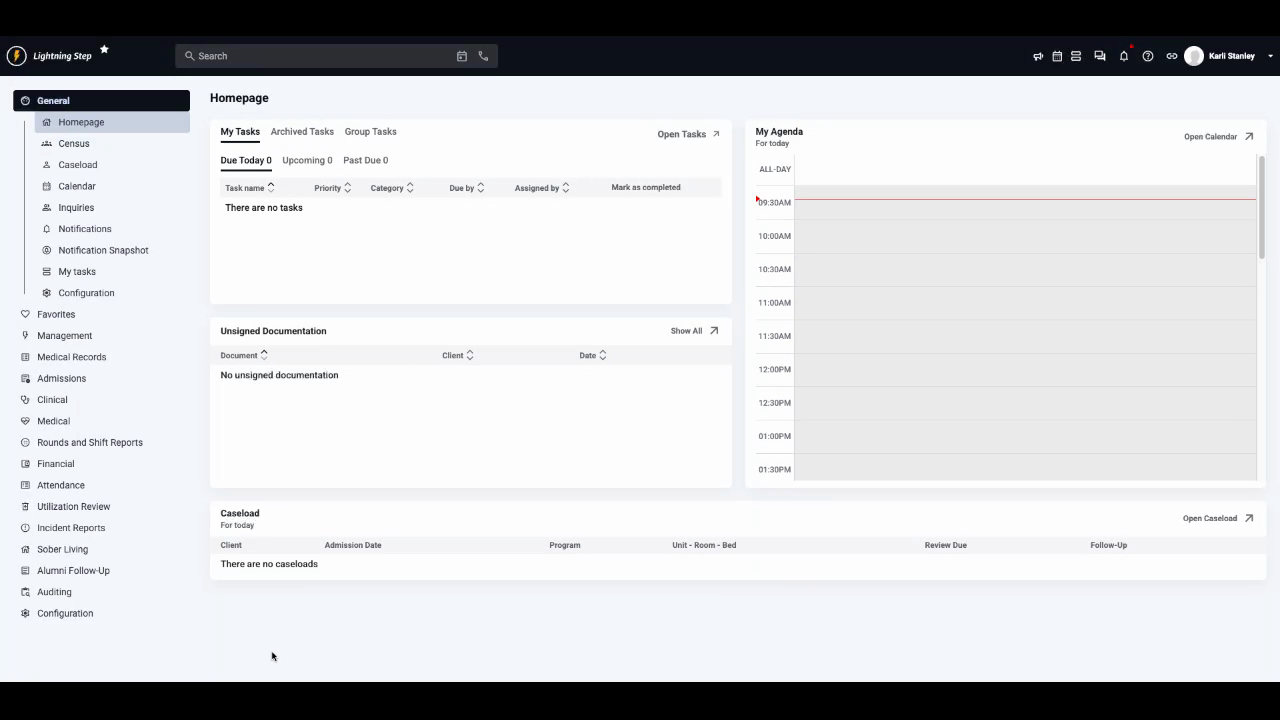
Task: Open Karli Stanley's profile avatar
Action: (1194, 56)
